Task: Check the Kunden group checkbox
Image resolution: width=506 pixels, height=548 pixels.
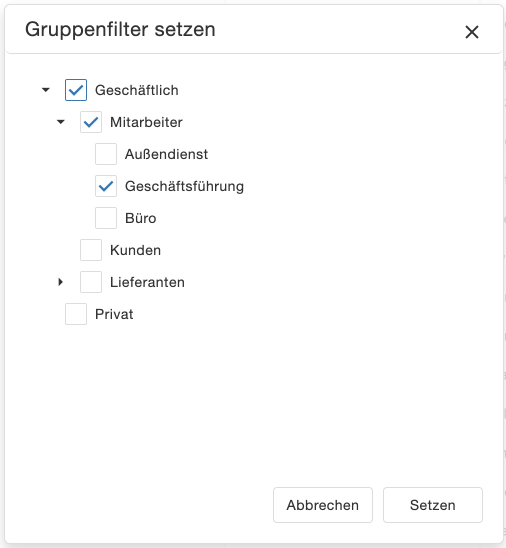Action: coord(91,250)
